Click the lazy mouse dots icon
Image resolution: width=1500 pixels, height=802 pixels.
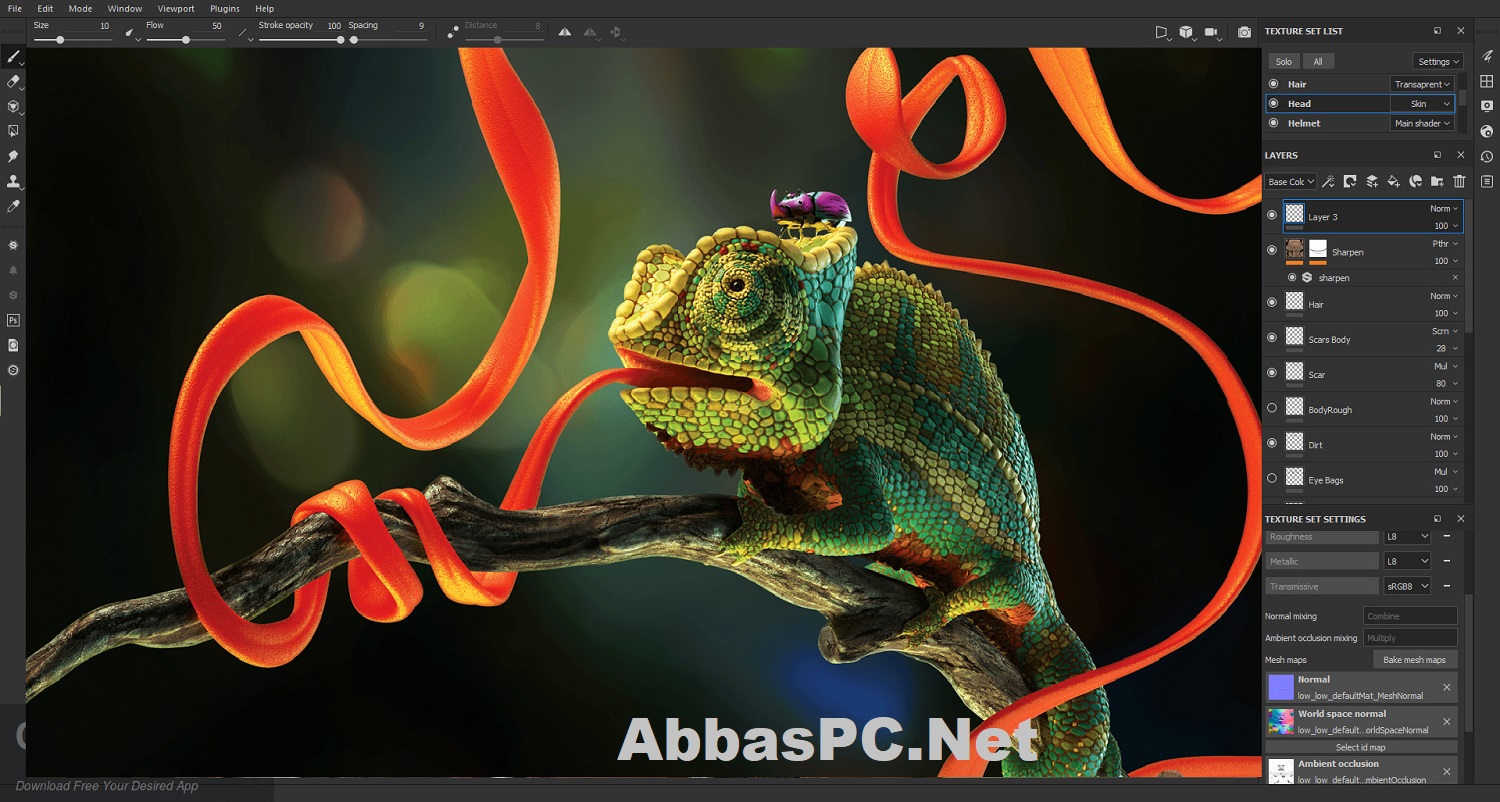pos(453,32)
